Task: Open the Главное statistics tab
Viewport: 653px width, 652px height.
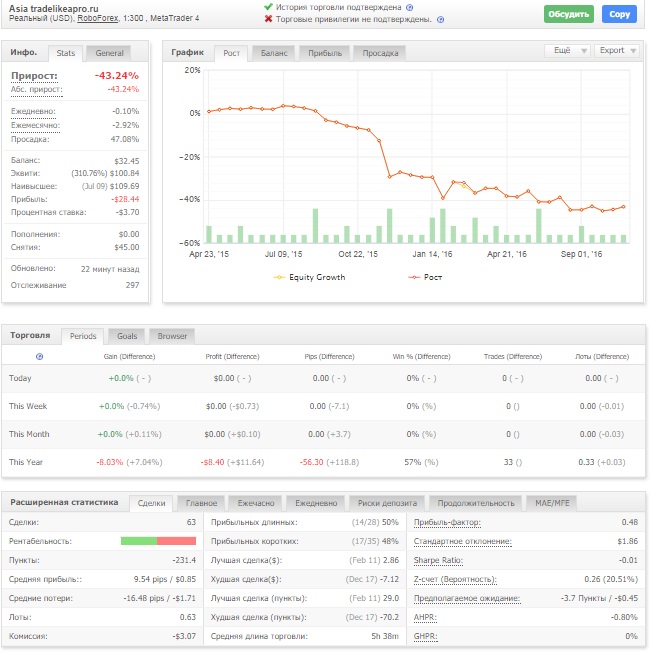Action: point(201,503)
